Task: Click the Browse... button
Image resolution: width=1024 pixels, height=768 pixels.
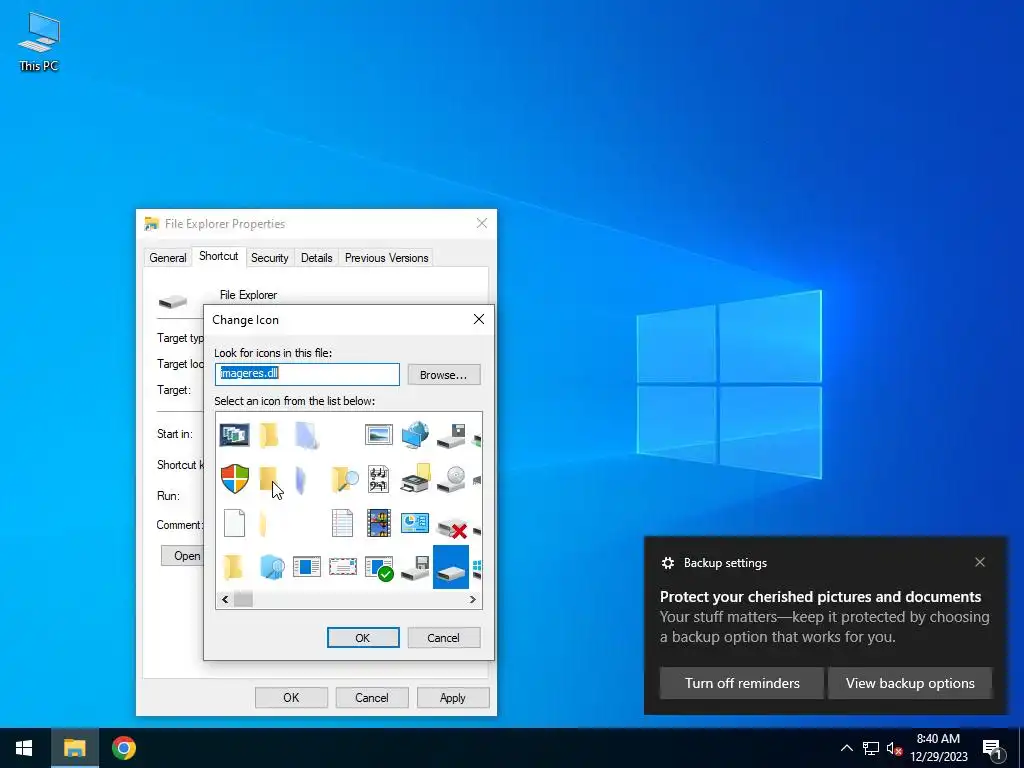Action: point(444,375)
